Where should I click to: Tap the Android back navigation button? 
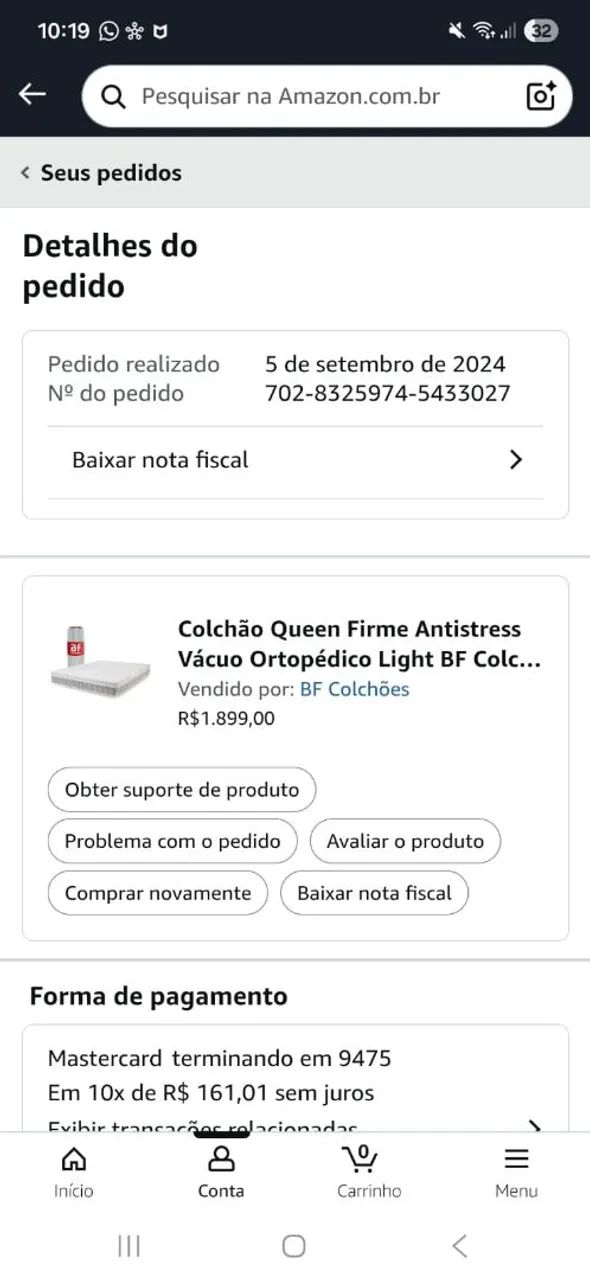[459, 1246]
